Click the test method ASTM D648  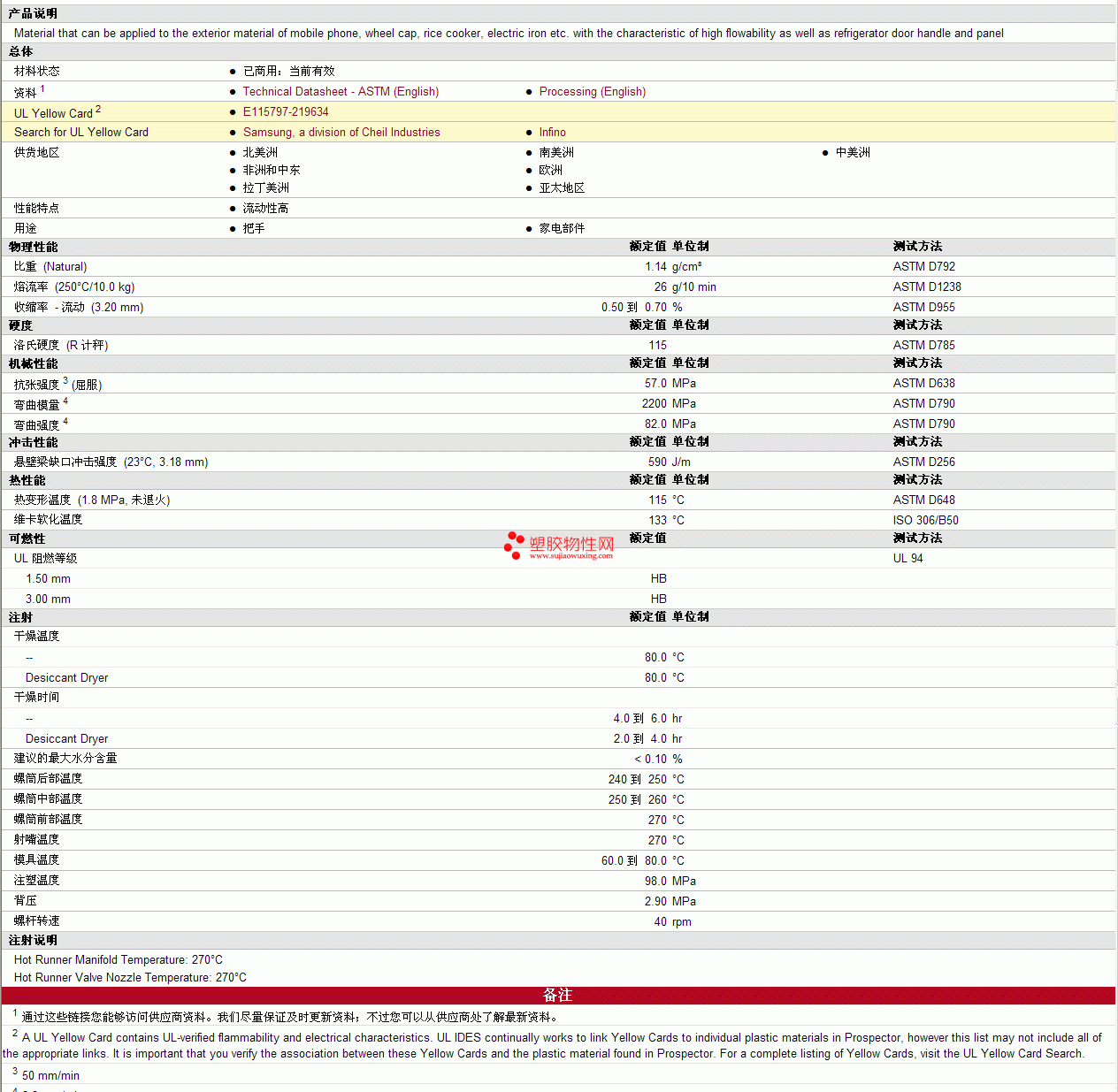click(x=924, y=500)
